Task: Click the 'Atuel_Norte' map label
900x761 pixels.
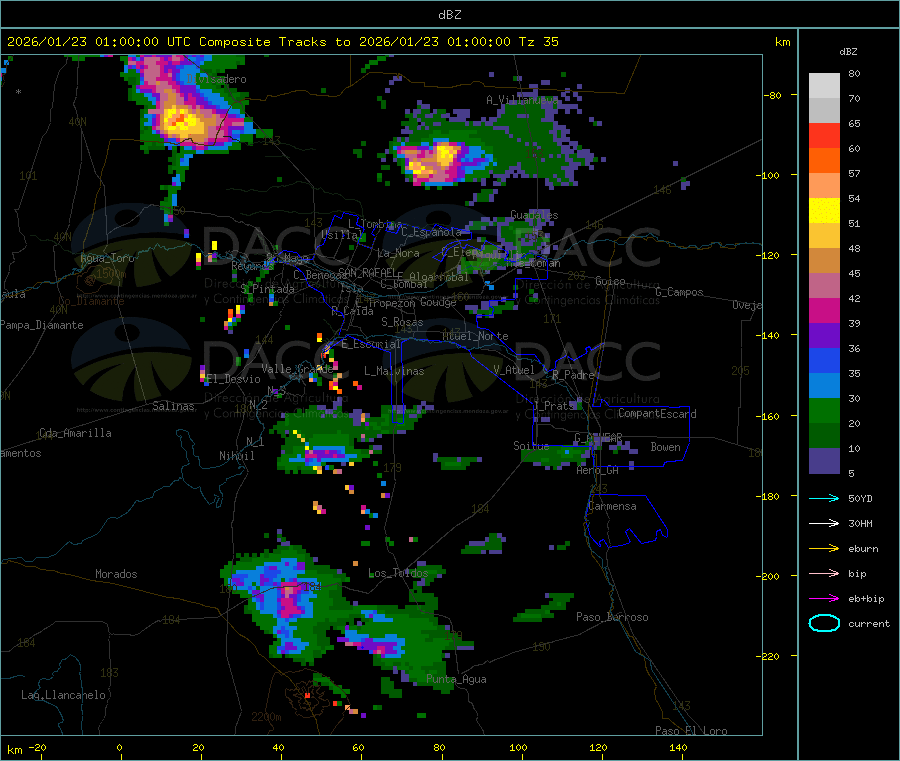Action: click(x=475, y=336)
